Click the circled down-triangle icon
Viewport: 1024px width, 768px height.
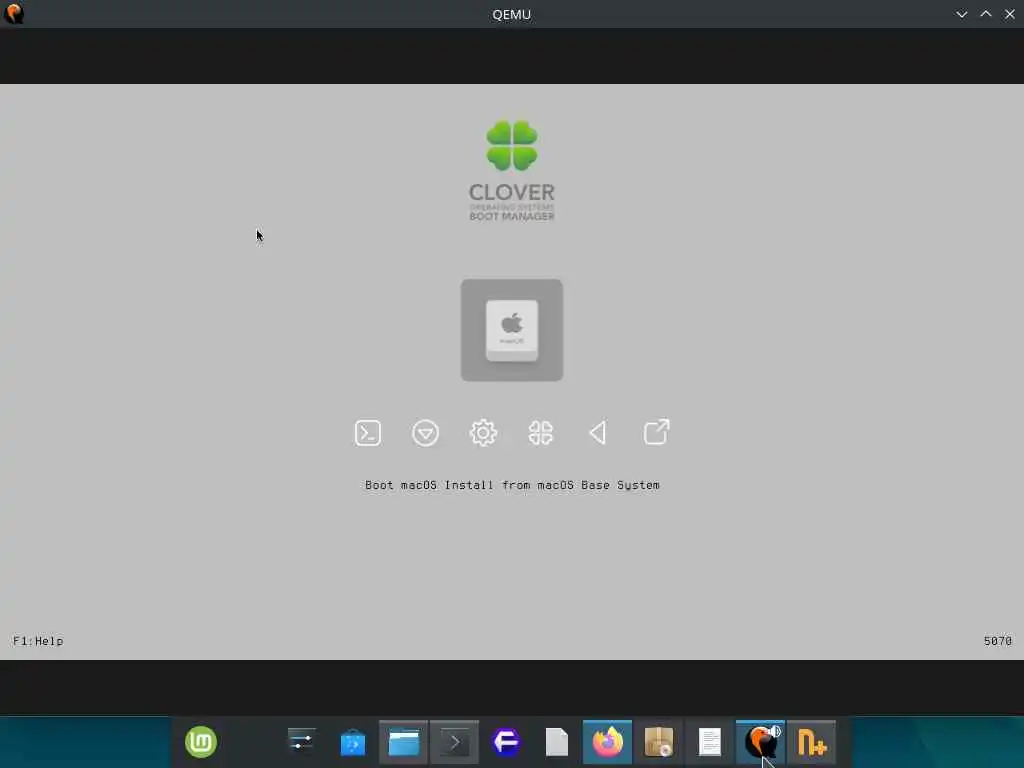(425, 433)
